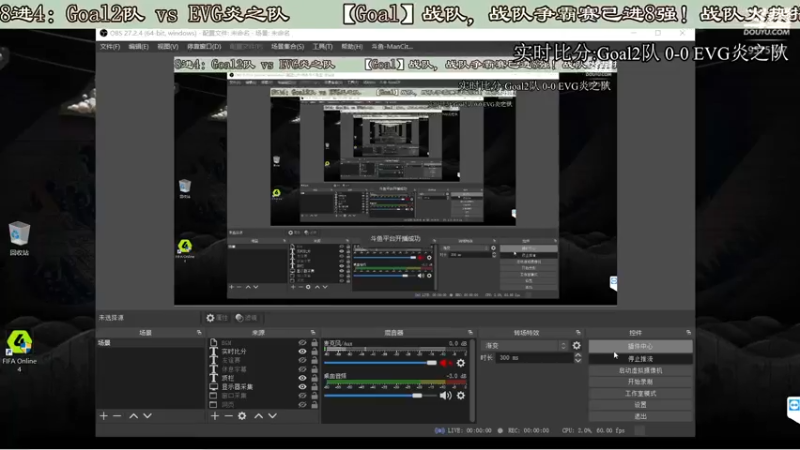Pop out the 场景 dock panel
The height and width of the screenshot is (450, 800).
199,333
